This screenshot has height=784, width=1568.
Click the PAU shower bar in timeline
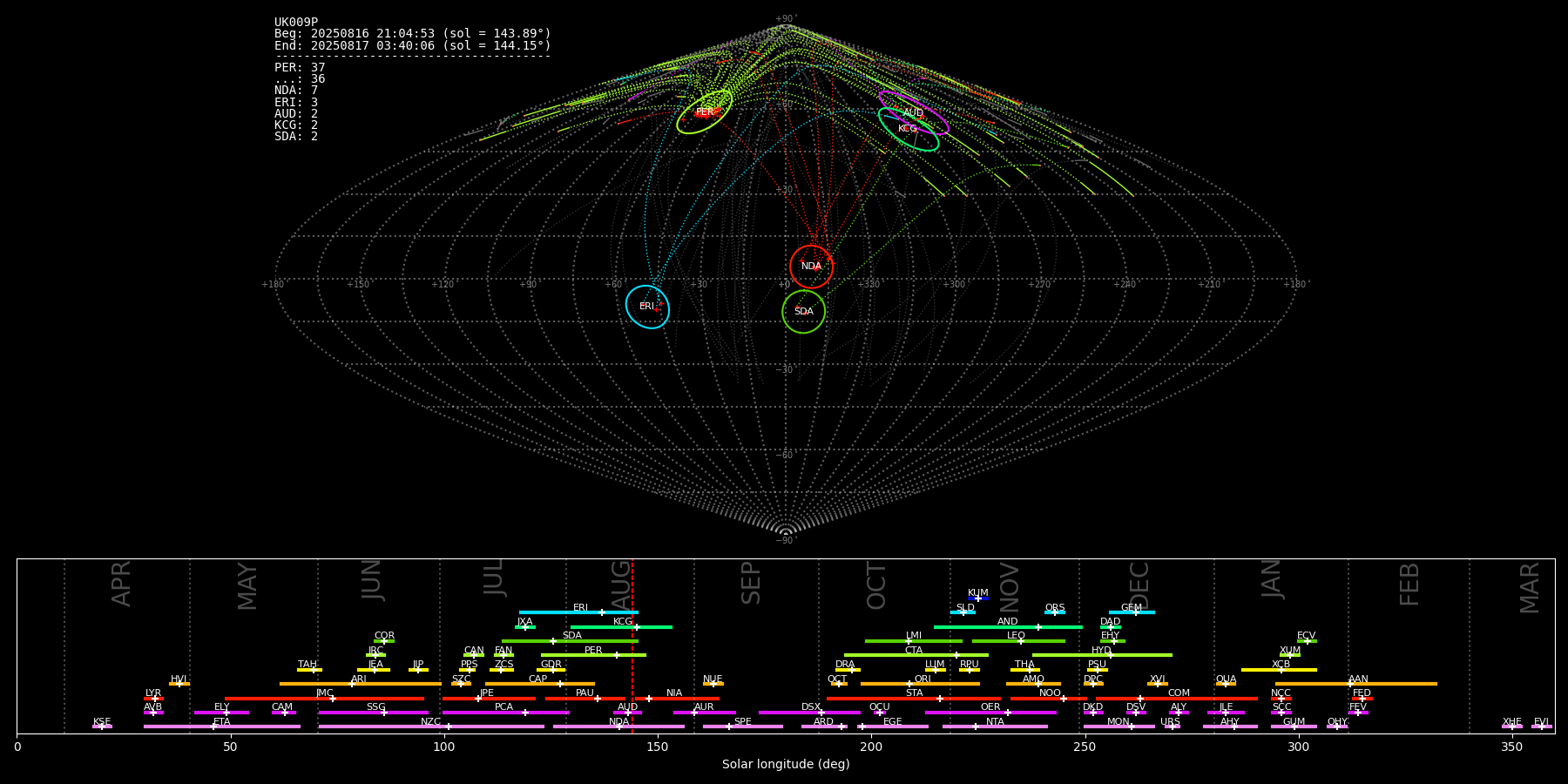click(585, 699)
